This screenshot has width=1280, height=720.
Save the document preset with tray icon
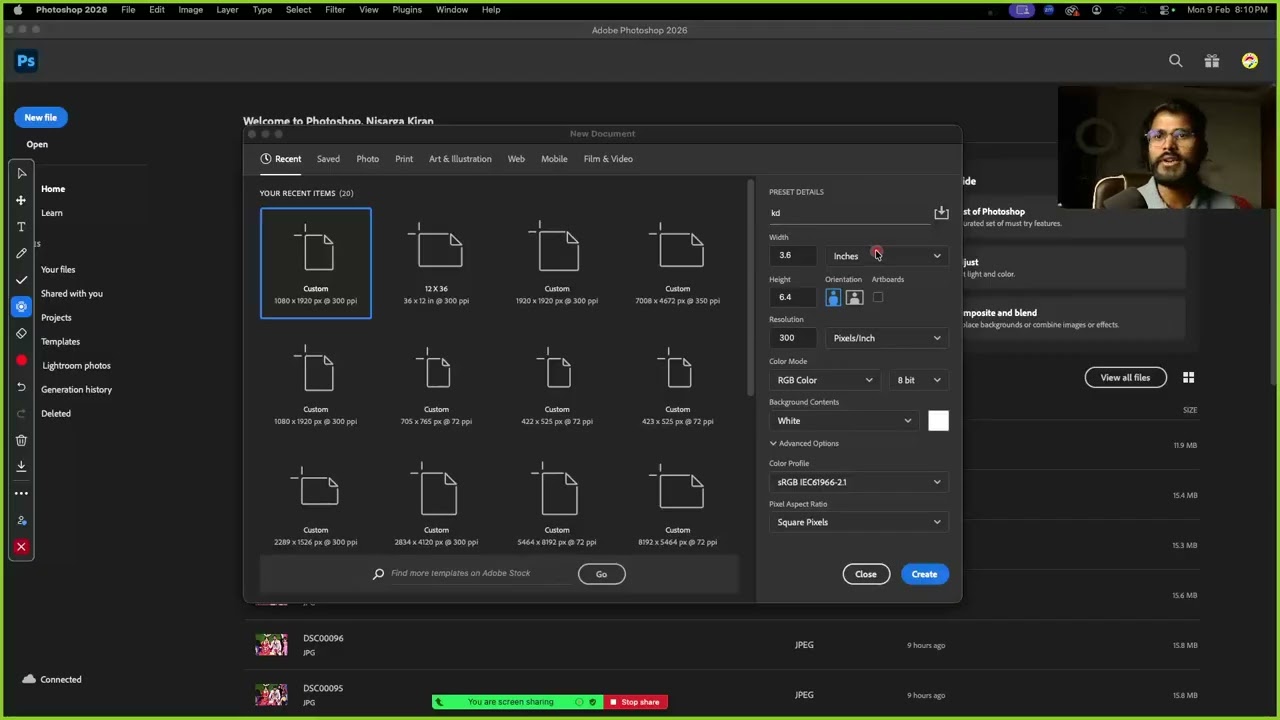(x=941, y=212)
